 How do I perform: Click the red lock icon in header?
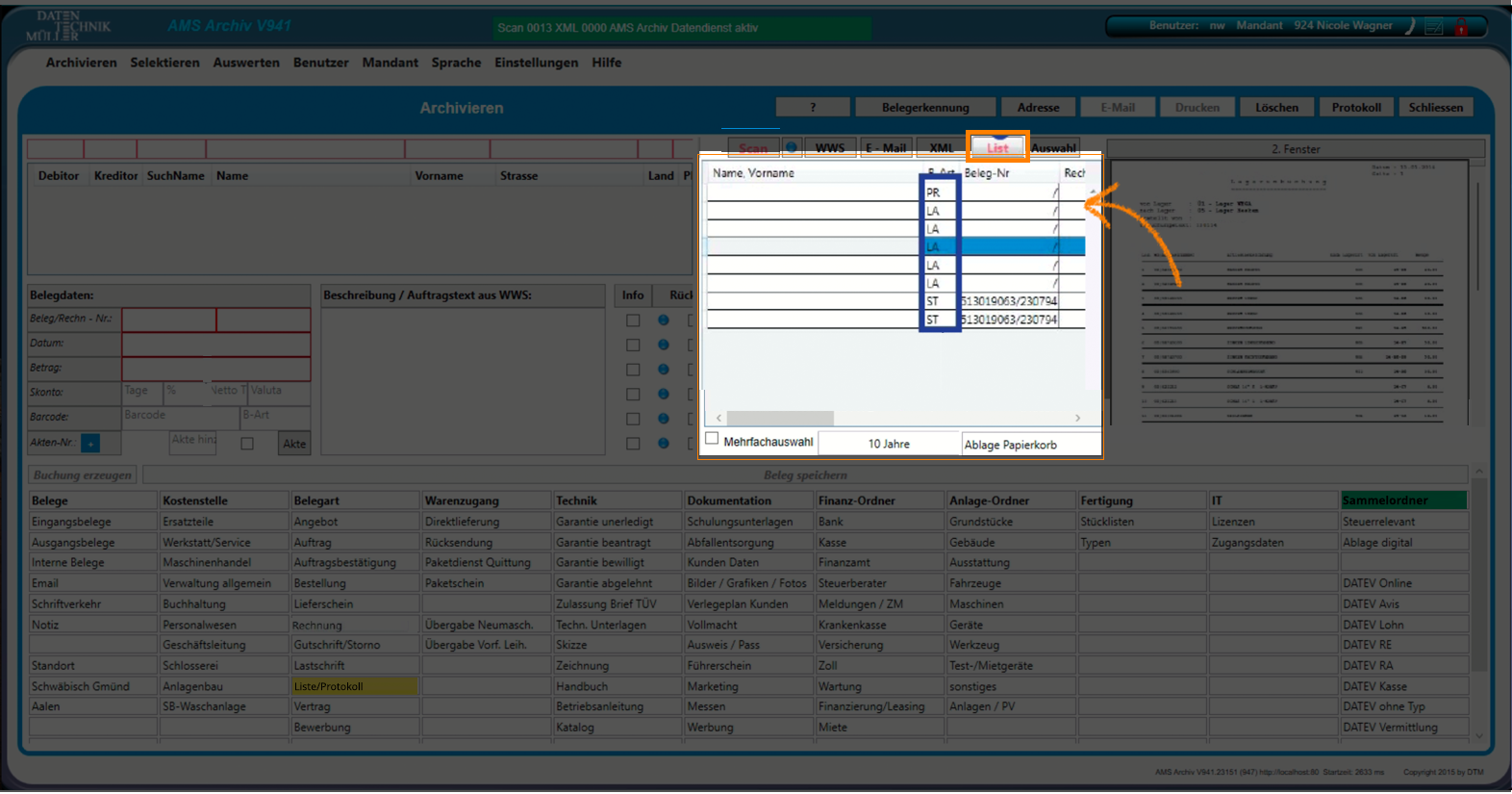tap(1460, 27)
